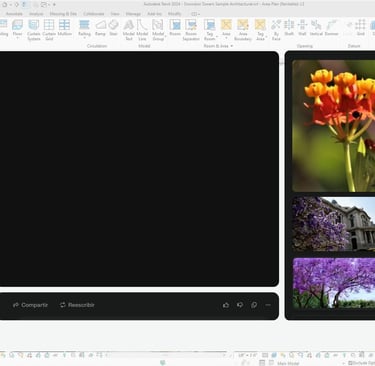Select the Model Group tool
The image size is (375, 366).
click(x=158, y=30)
